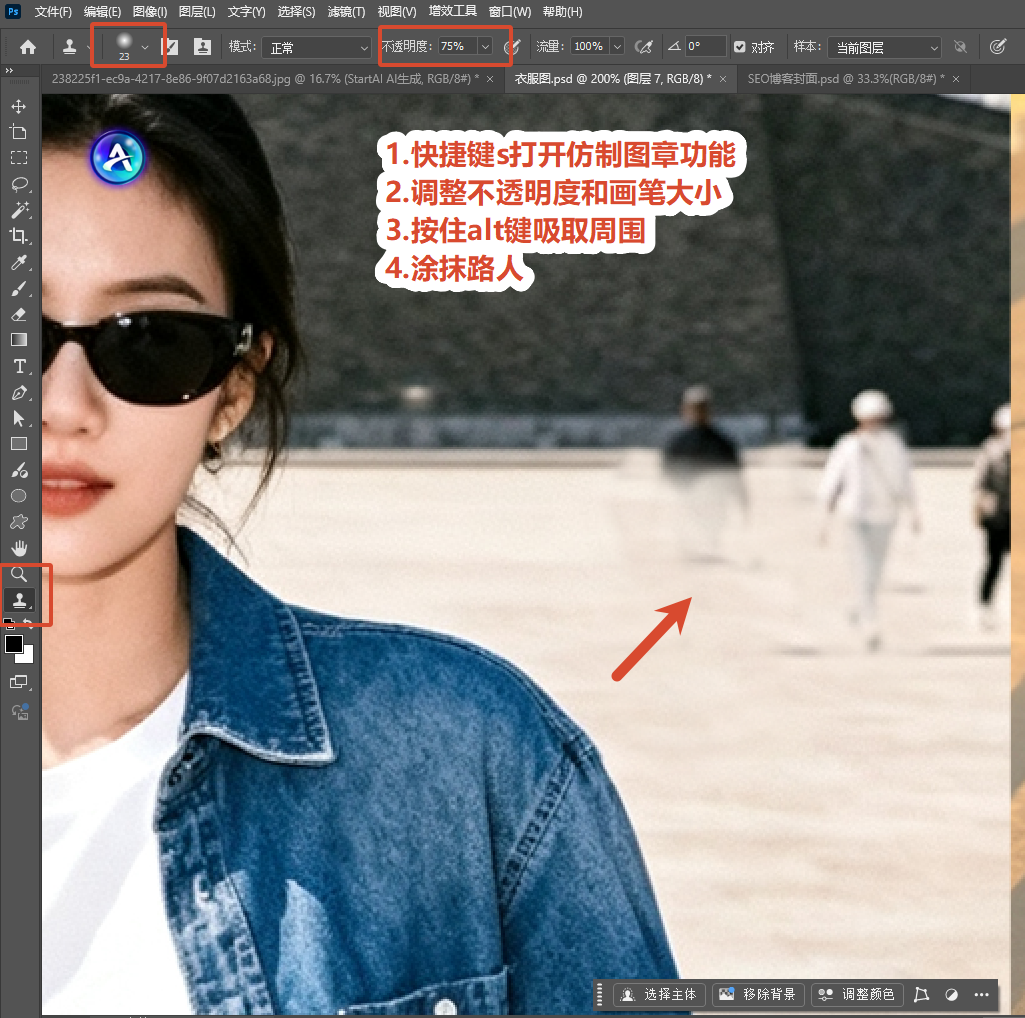Screen dimensions: 1025x1018
Task: Select the Eyedropper tool
Action: pos(19,262)
